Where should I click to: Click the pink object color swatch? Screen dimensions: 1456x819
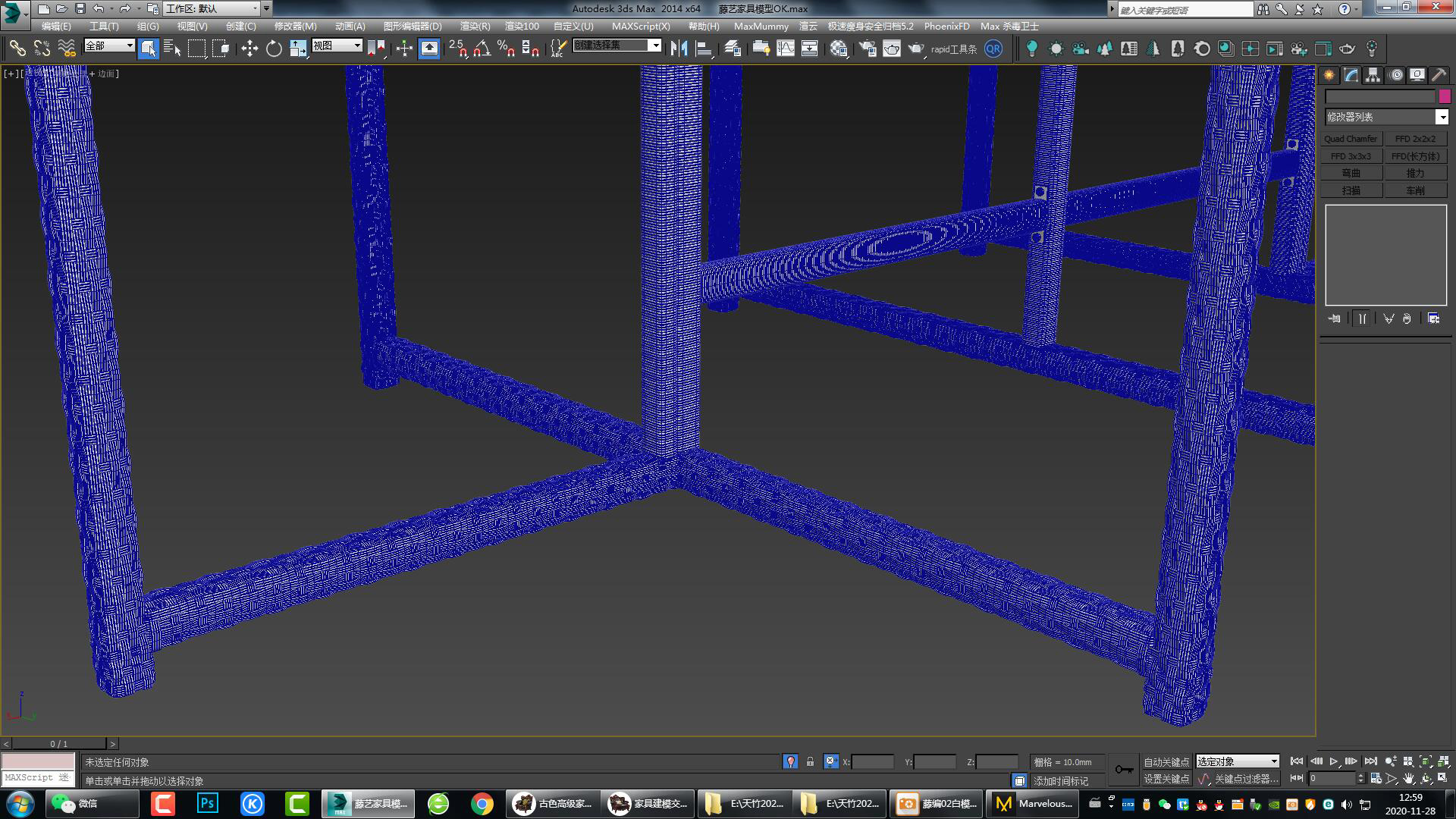click(x=1444, y=96)
